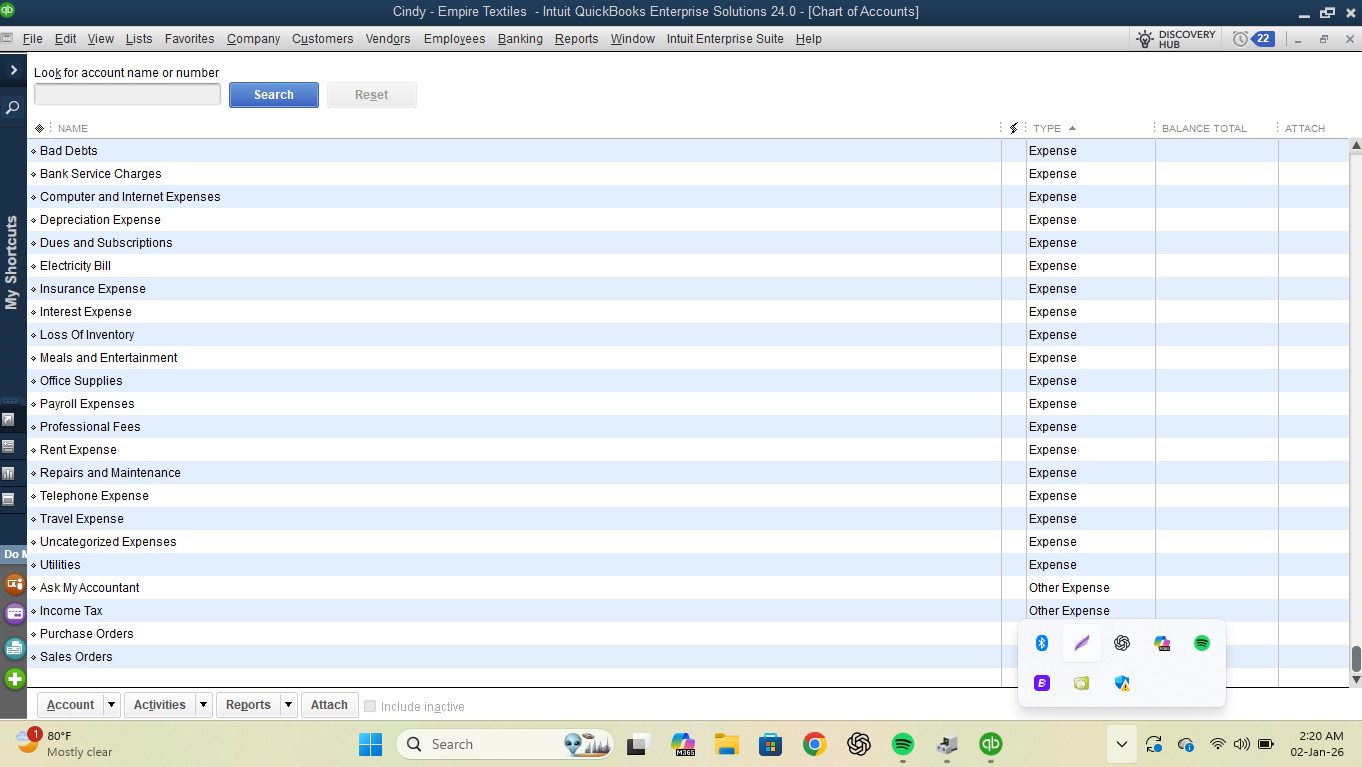1362x767 pixels.
Task: Open the Reports button dropdown arrow at bottom
Action: click(x=288, y=705)
